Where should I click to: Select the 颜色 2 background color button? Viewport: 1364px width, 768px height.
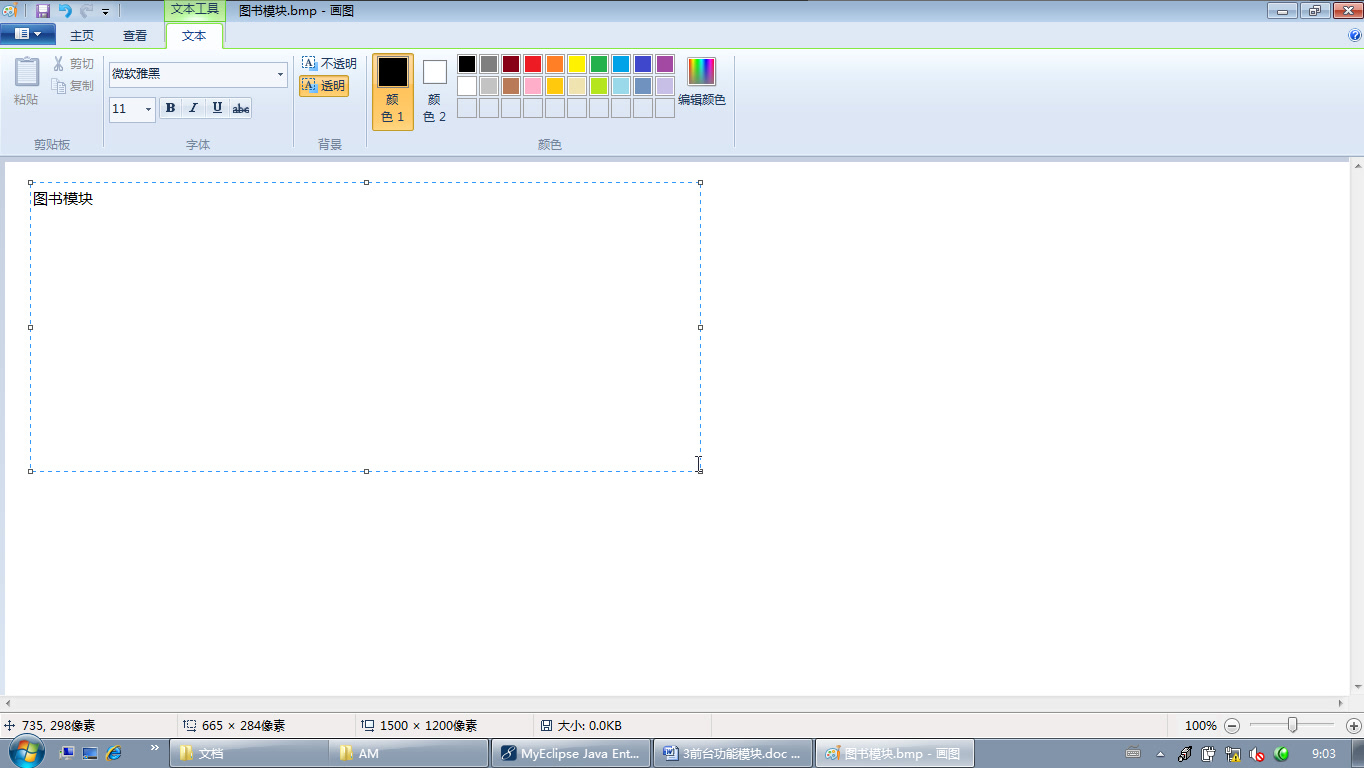pyautogui.click(x=434, y=92)
